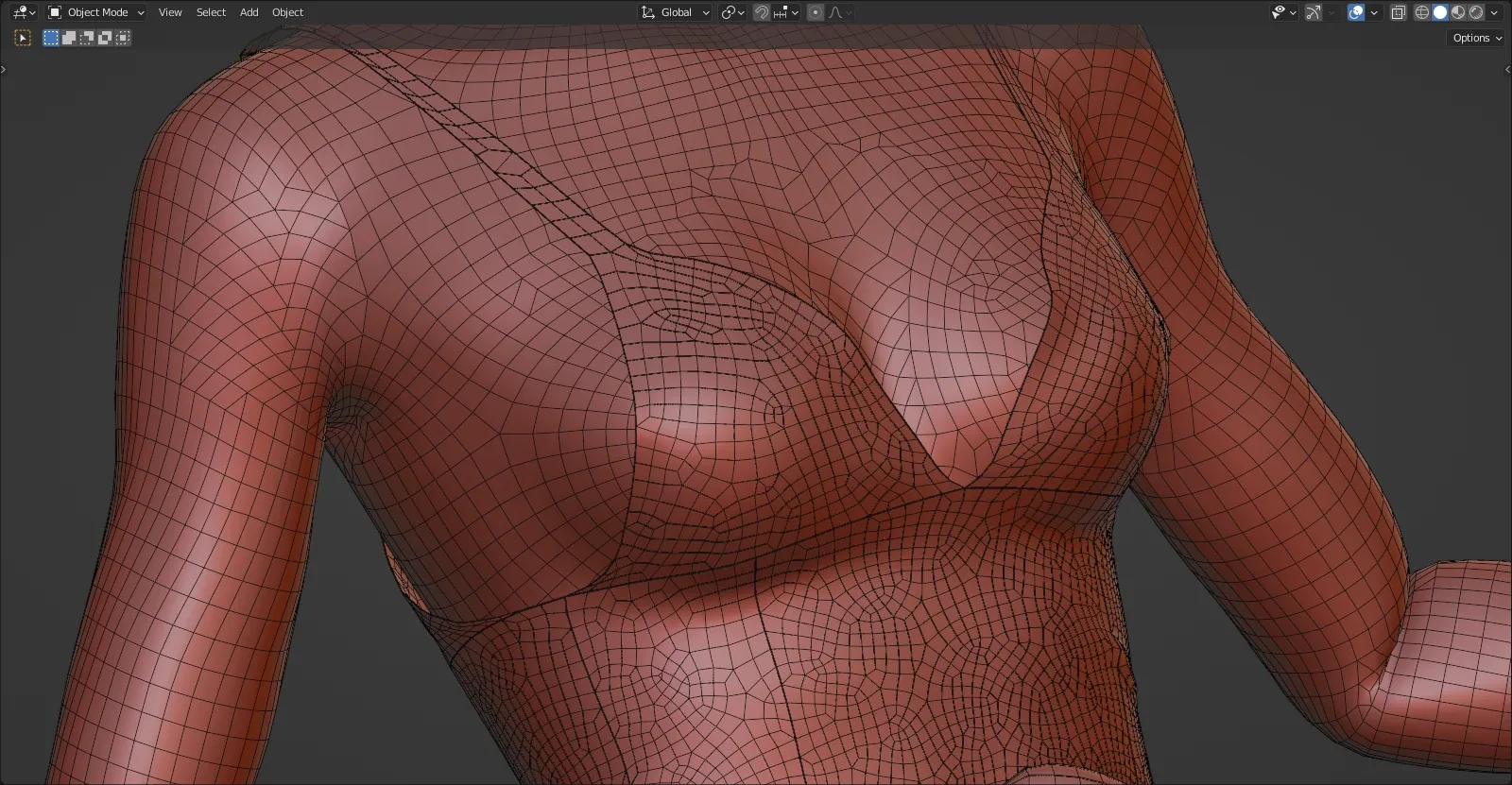Choose Invert Selection mode
This screenshot has width=1512, height=785.
(x=105, y=38)
